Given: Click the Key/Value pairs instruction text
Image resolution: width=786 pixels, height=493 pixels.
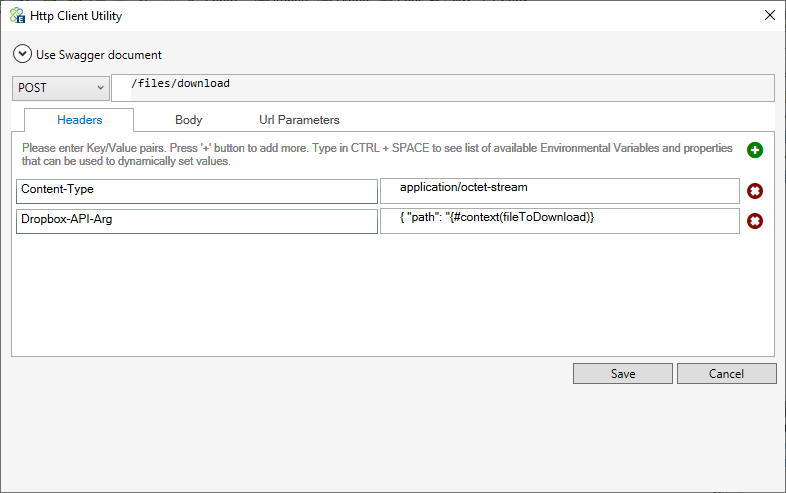Looking at the screenshot, I should (377, 154).
